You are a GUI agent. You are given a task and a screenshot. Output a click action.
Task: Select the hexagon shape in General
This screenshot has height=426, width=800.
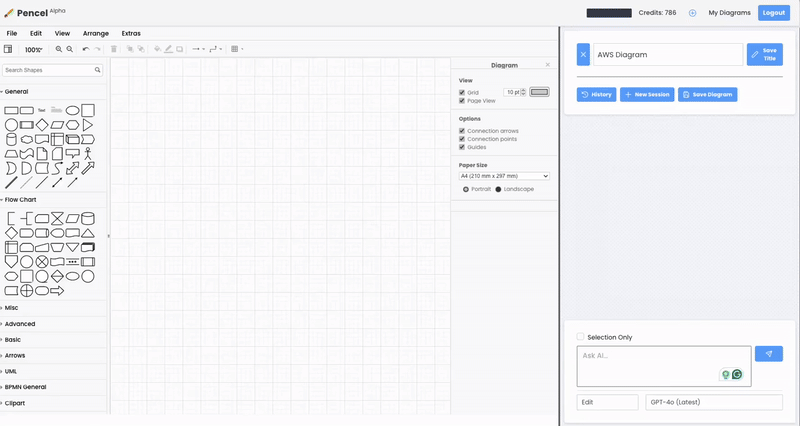pos(72,125)
